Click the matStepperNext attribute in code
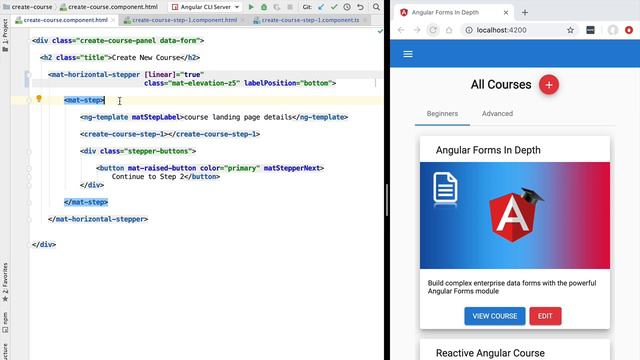Screen dimensions: 640x360 [x=291, y=168]
